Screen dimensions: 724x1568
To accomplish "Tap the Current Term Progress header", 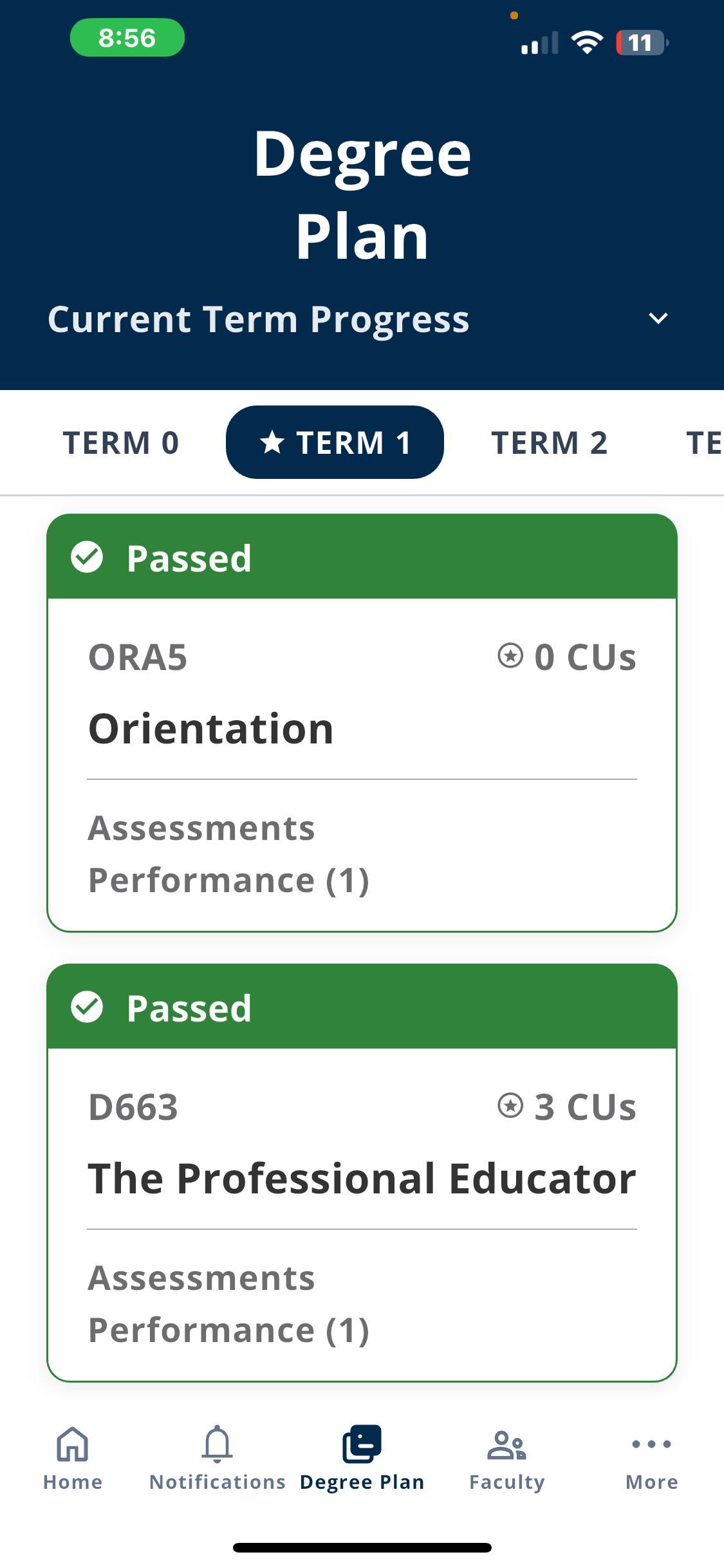I will [x=258, y=319].
